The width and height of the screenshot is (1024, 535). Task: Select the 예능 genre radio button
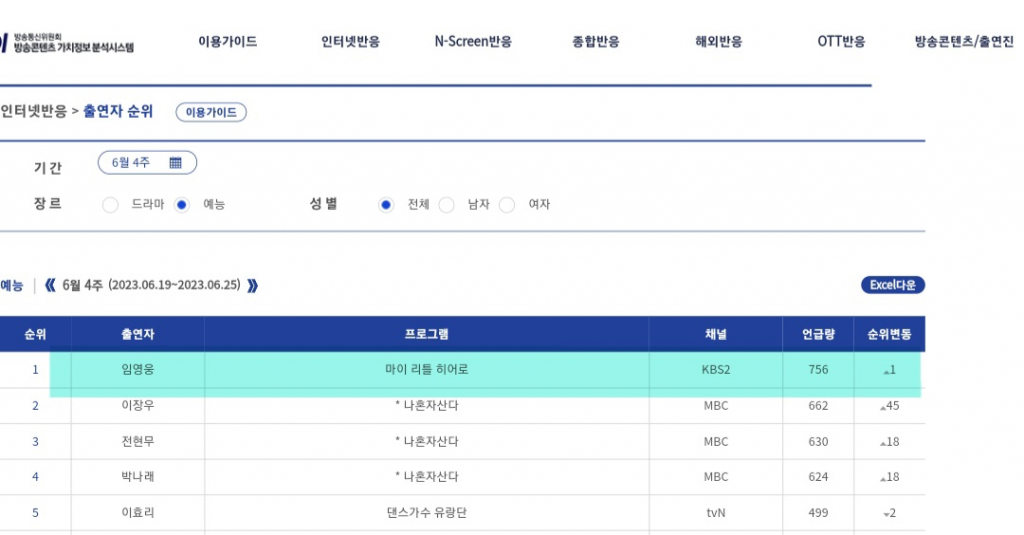[x=182, y=205]
